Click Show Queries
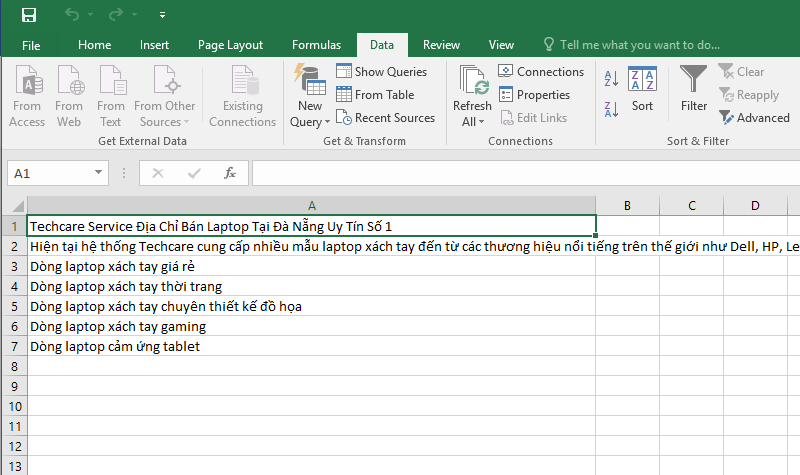Screen dimensions: 800x475 pos(382,71)
